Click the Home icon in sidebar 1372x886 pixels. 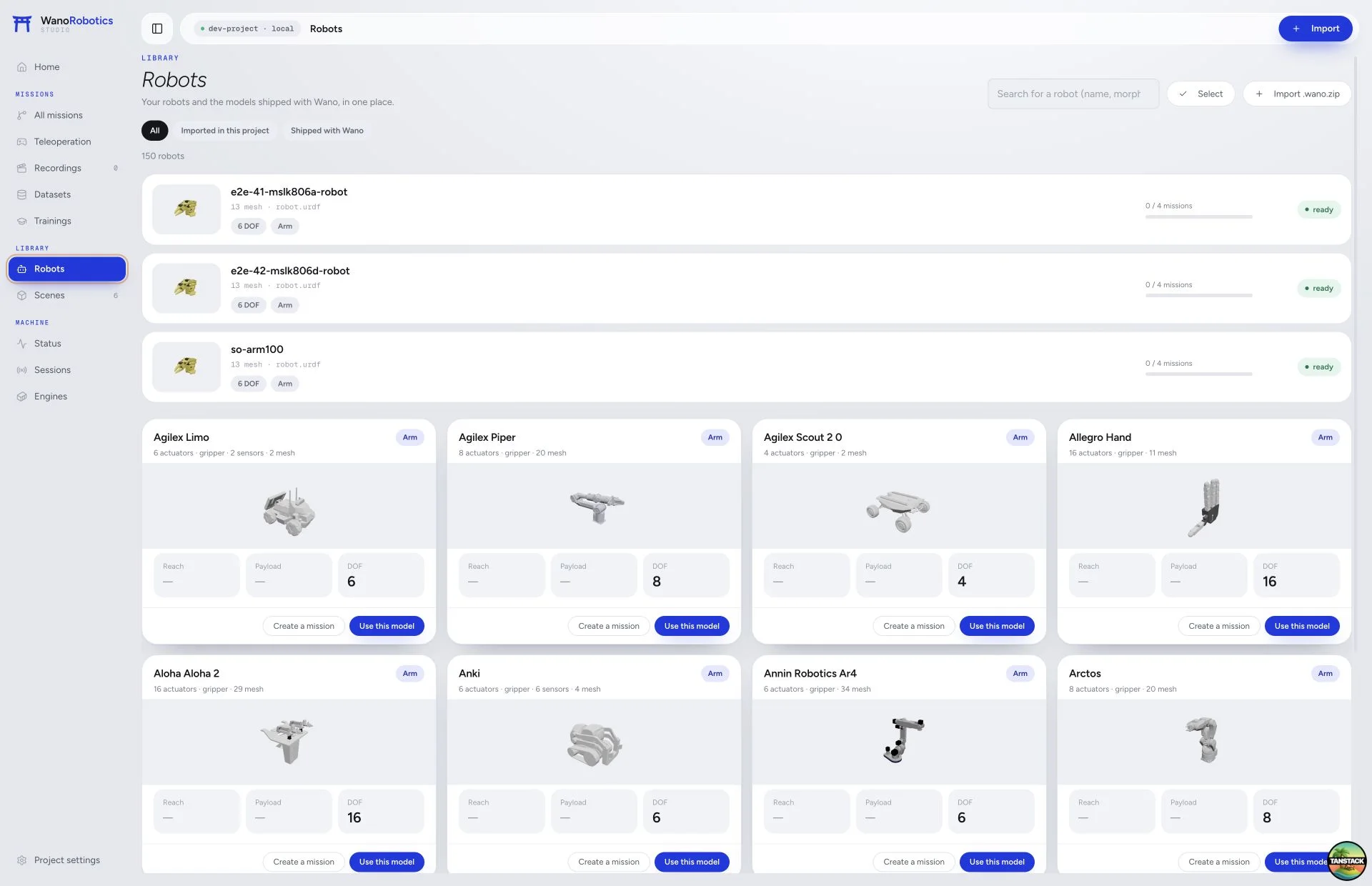coord(21,67)
